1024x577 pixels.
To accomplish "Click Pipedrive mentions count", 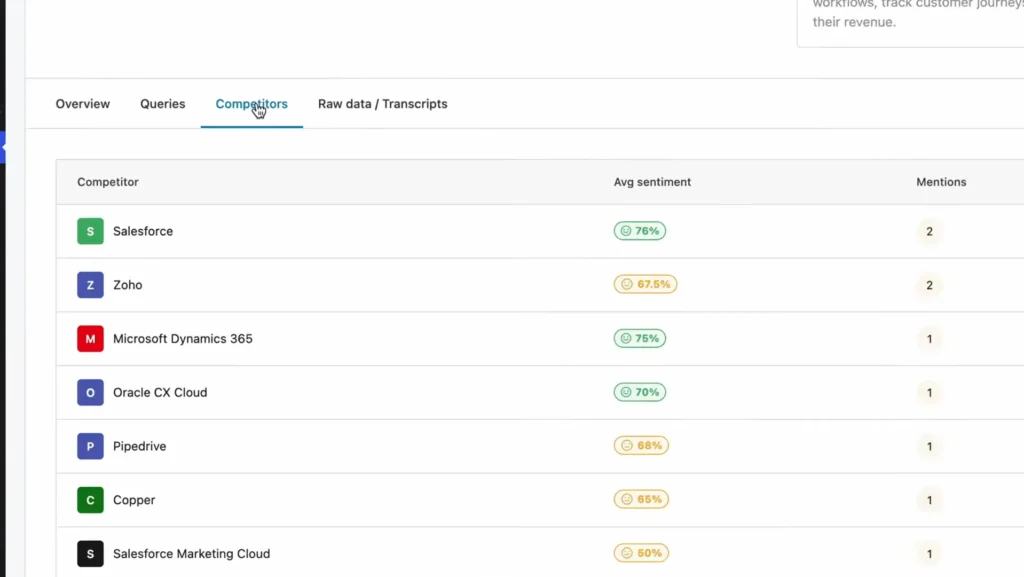I will click(929, 446).
